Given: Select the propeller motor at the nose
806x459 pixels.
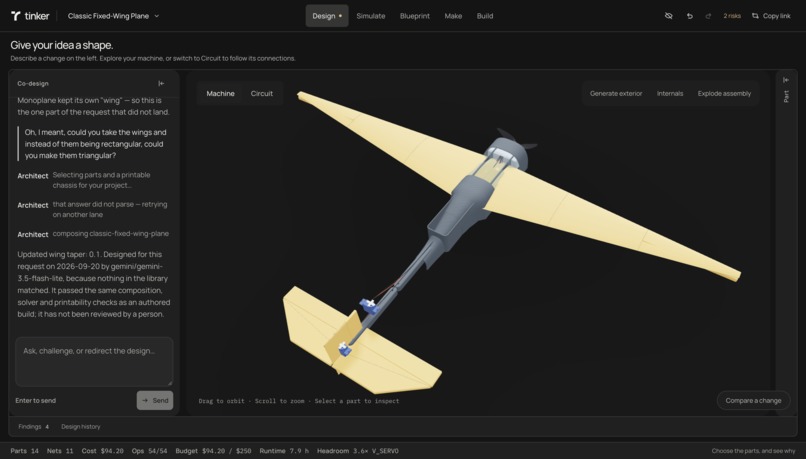Looking at the screenshot, I should click(510, 152).
